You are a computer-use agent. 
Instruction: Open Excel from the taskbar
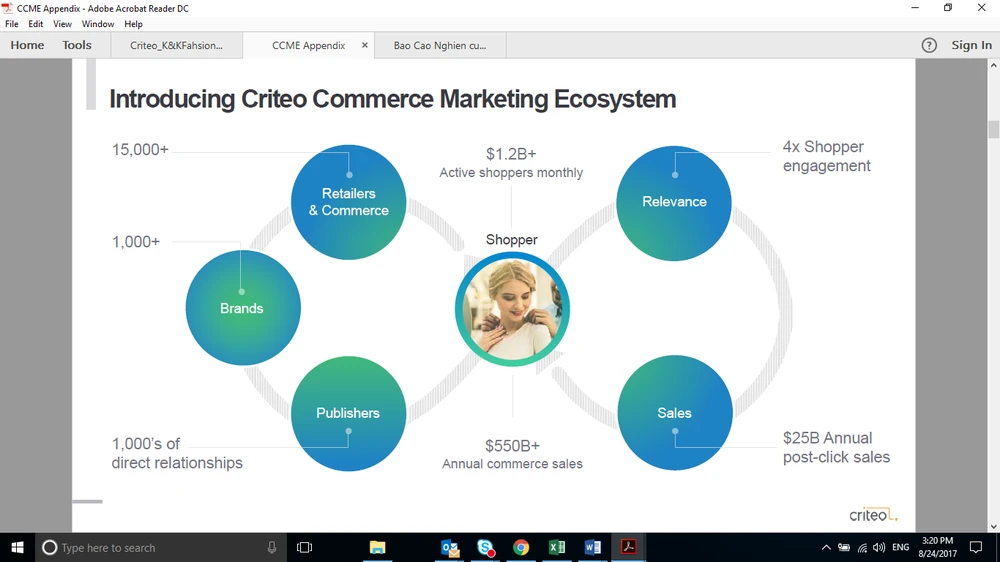pyautogui.click(x=557, y=548)
